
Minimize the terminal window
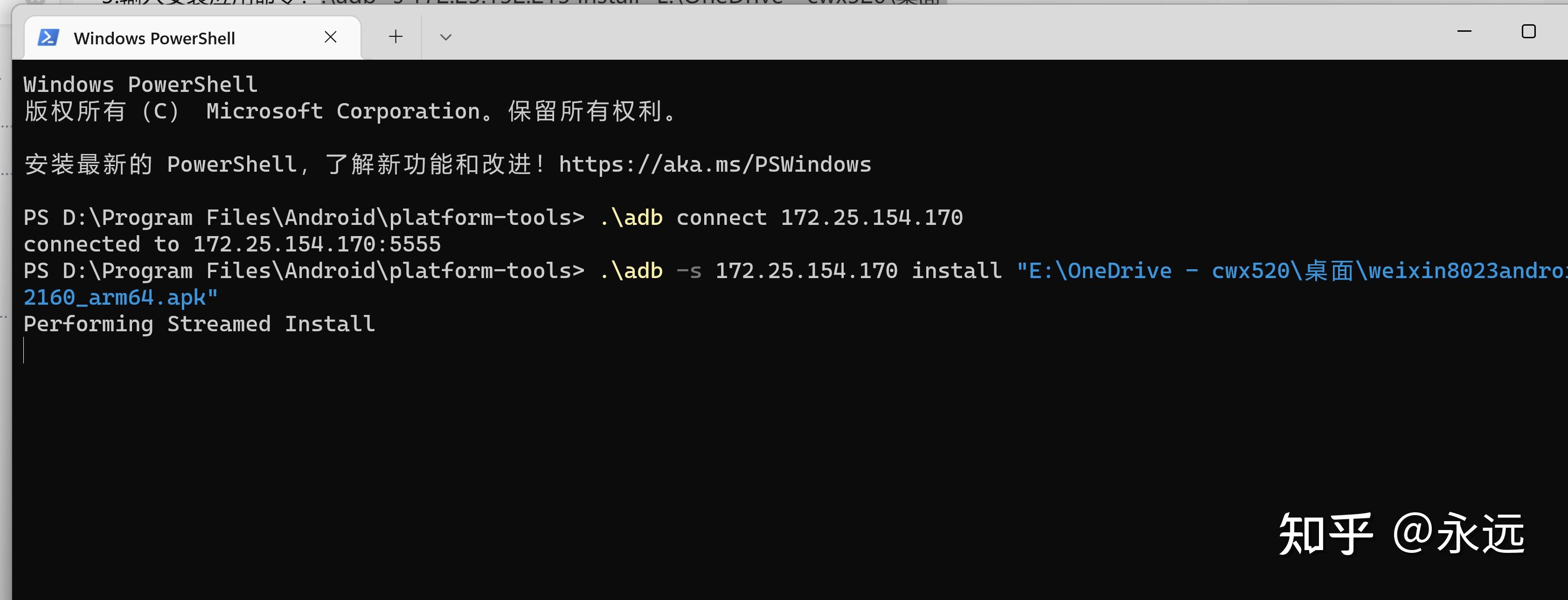pos(1464,31)
